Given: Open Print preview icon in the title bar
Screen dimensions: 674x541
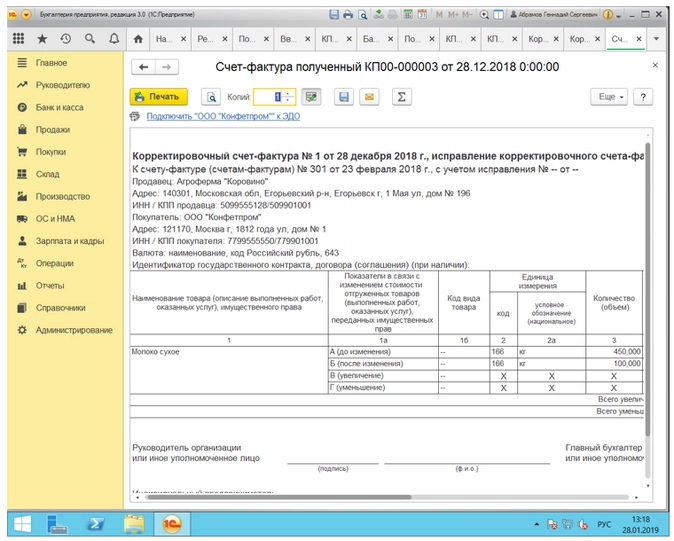Looking at the screenshot, I should click(363, 15).
